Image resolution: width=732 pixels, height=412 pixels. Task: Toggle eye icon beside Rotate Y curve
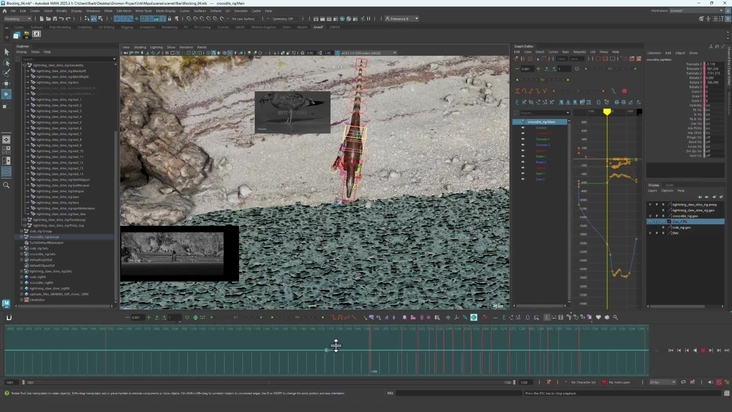click(x=523, y=156)
